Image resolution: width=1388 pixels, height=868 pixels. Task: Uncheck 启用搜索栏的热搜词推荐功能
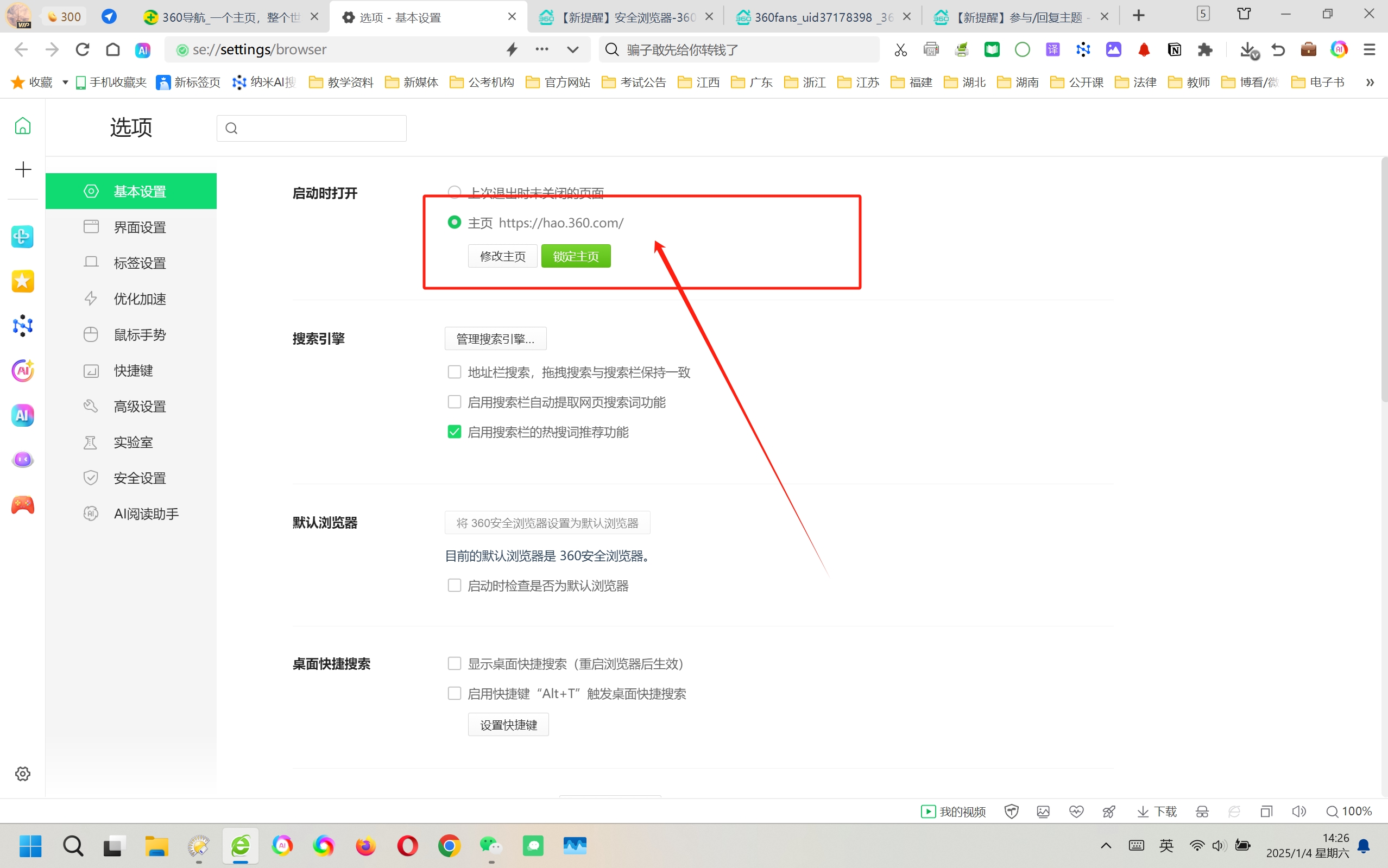pos(454,432)
